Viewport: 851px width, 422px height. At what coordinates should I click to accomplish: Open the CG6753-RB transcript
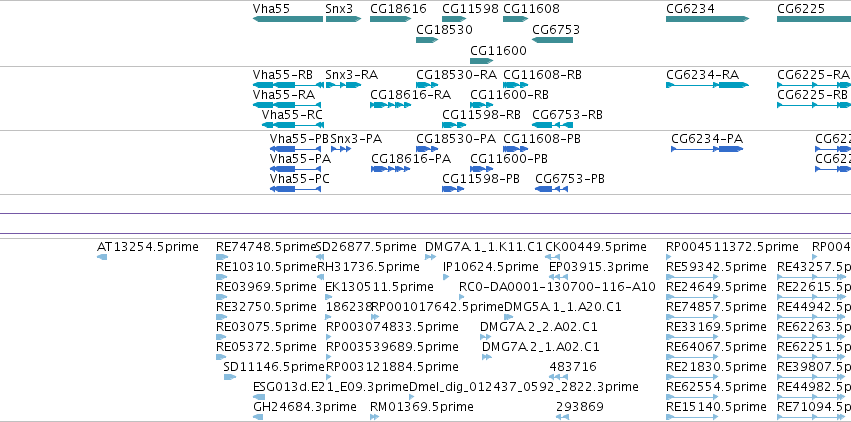(552, 125)
